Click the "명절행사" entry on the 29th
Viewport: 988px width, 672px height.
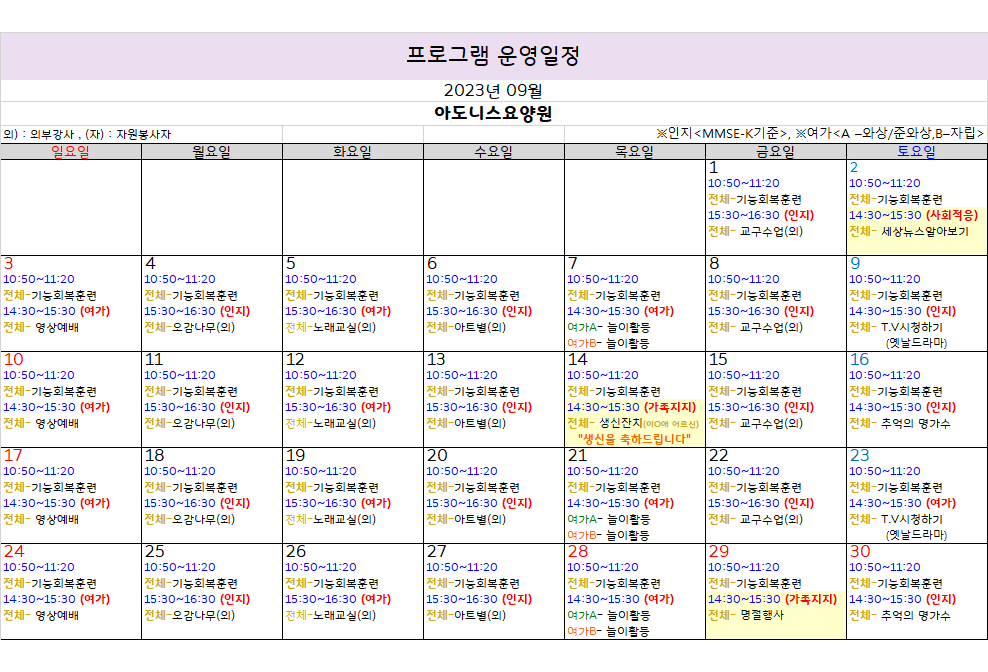[x=762, y=615]
